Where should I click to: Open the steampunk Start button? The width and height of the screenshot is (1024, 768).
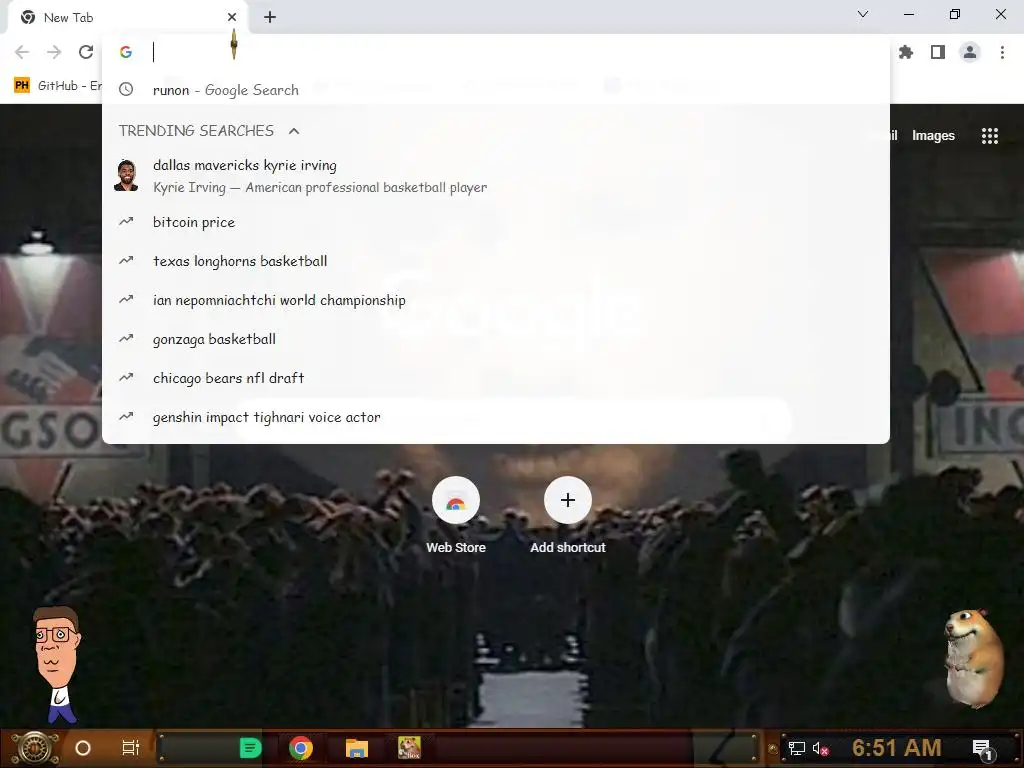pos(35,748)
